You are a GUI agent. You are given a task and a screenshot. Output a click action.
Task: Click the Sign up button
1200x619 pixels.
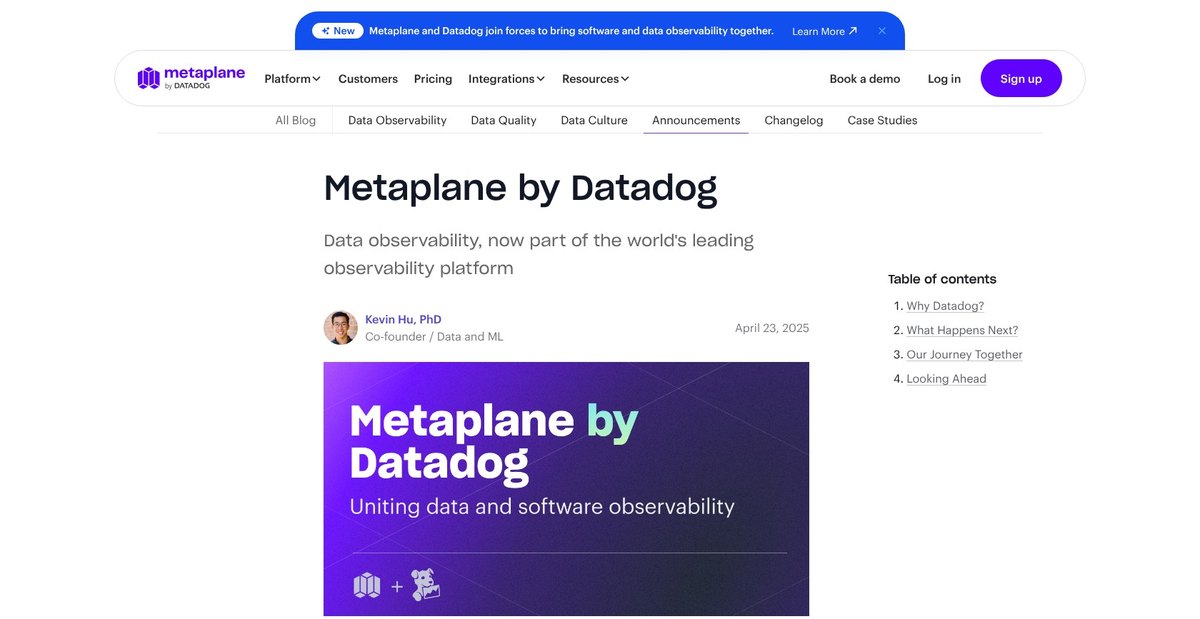1021,78
